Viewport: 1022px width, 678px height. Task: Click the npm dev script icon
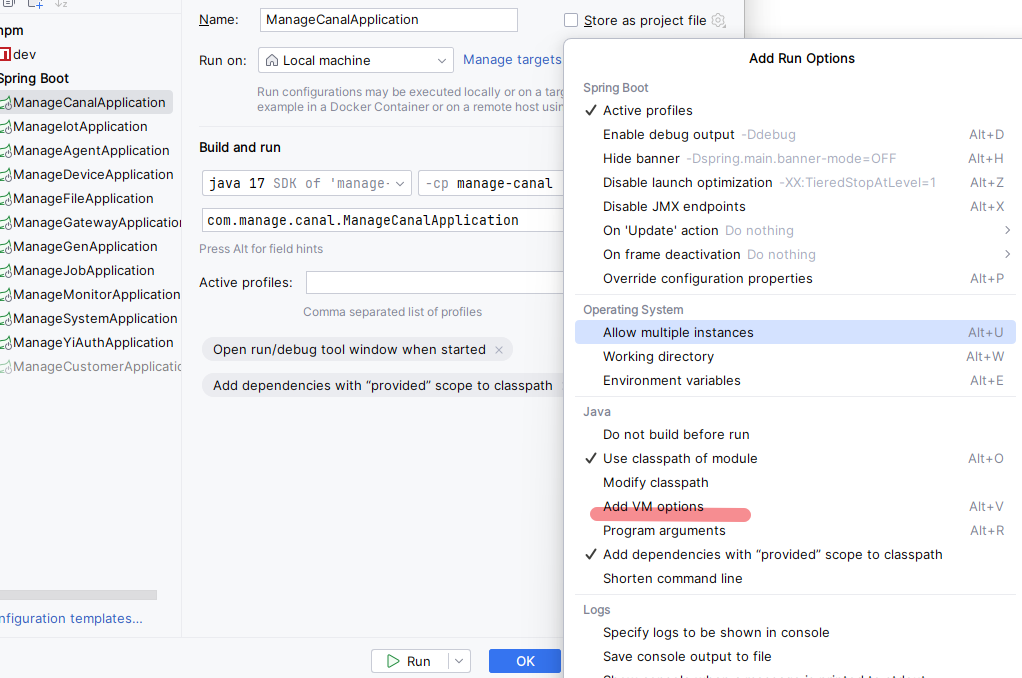(x=5, y=54)
